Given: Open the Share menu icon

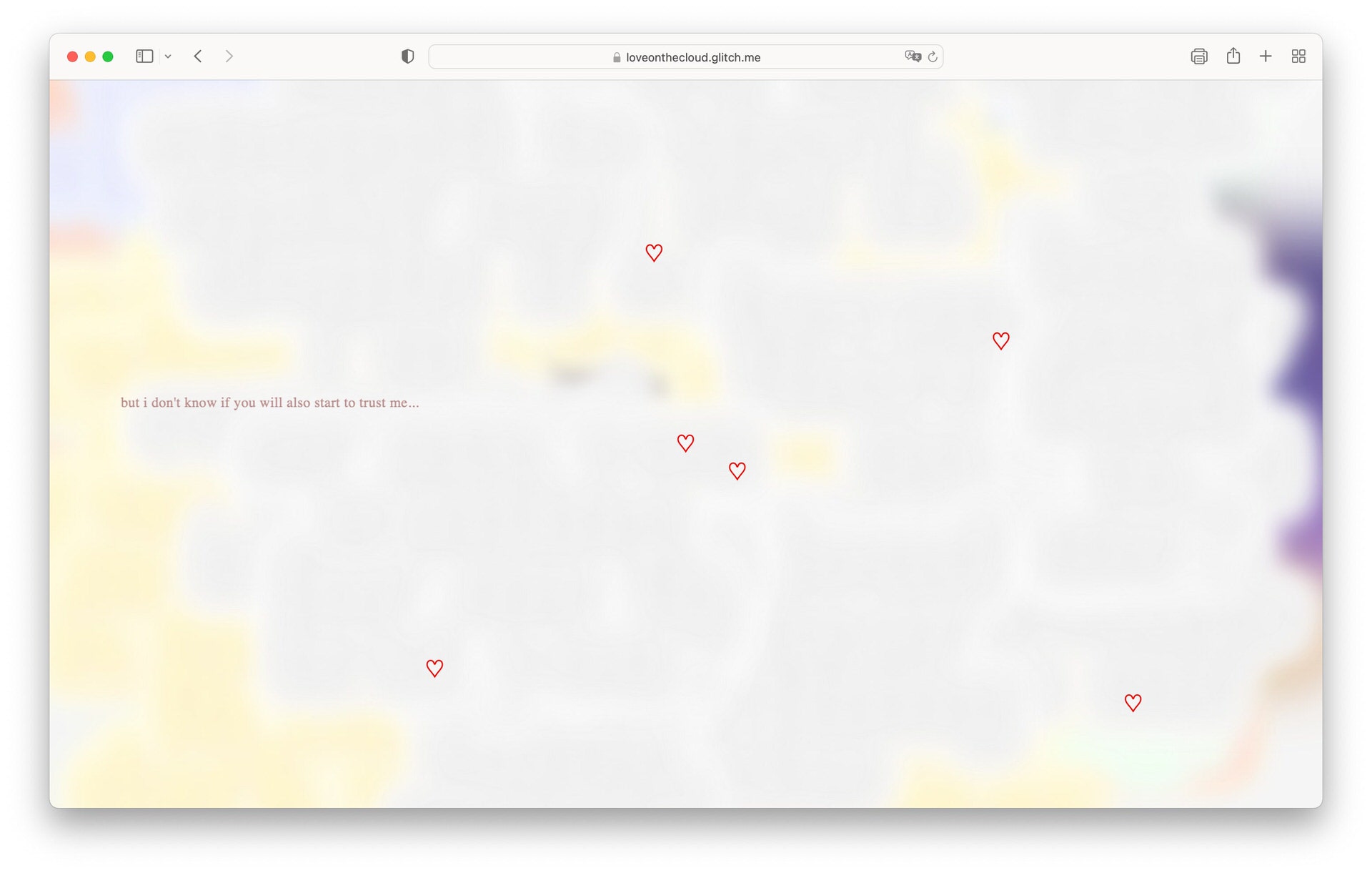Looking at the screenshot, I should tap(1233, 56).
